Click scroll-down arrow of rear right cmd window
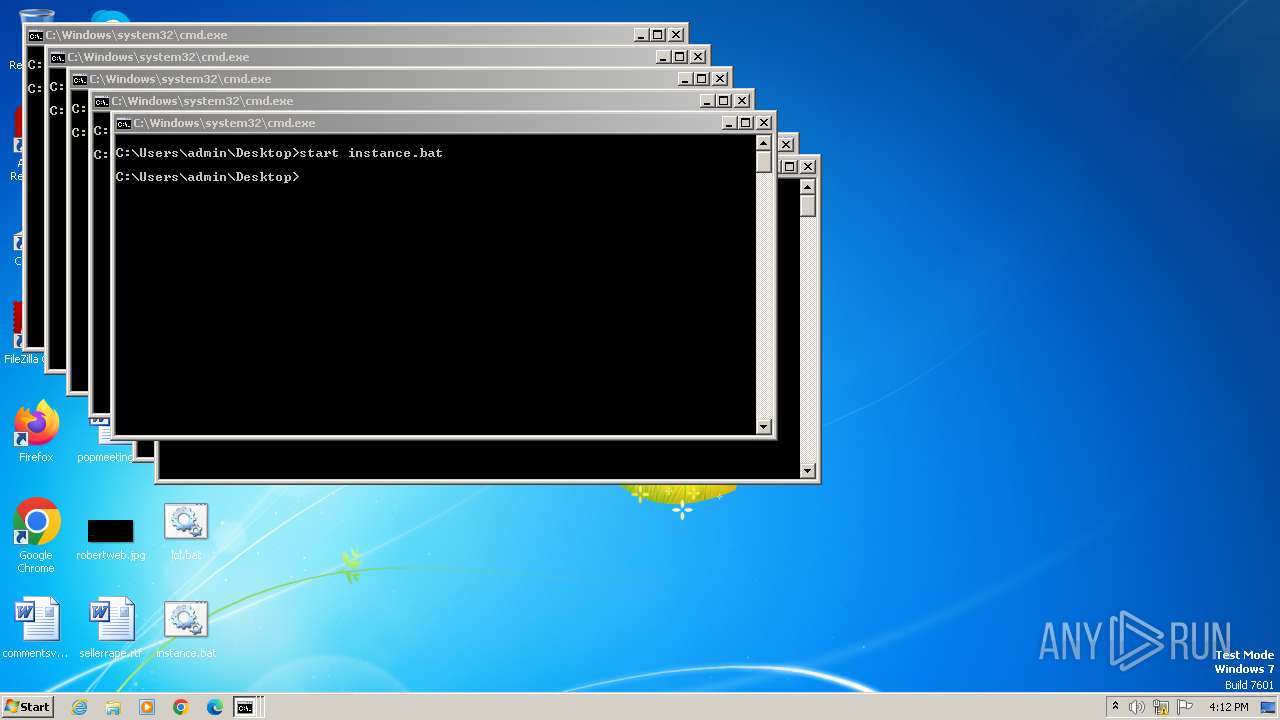 tap(808, 471)
